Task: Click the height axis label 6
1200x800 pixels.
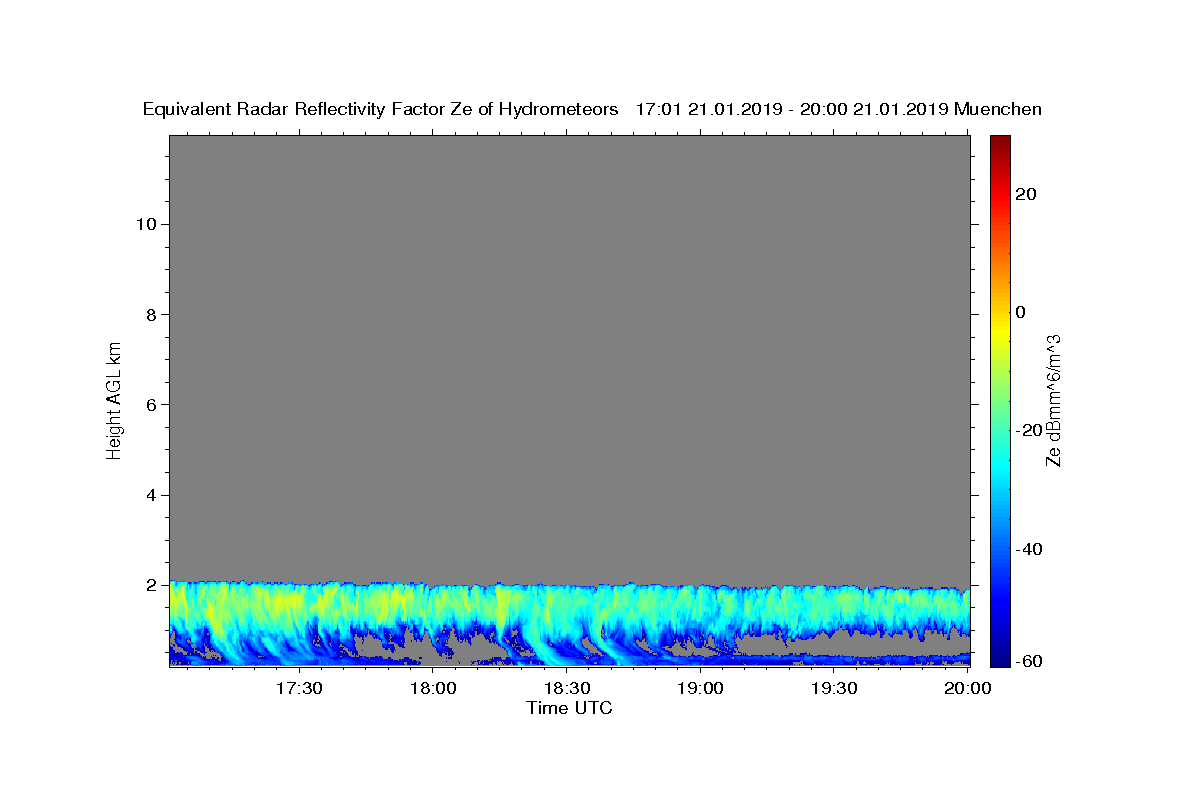Action: [x=151, y=405]
